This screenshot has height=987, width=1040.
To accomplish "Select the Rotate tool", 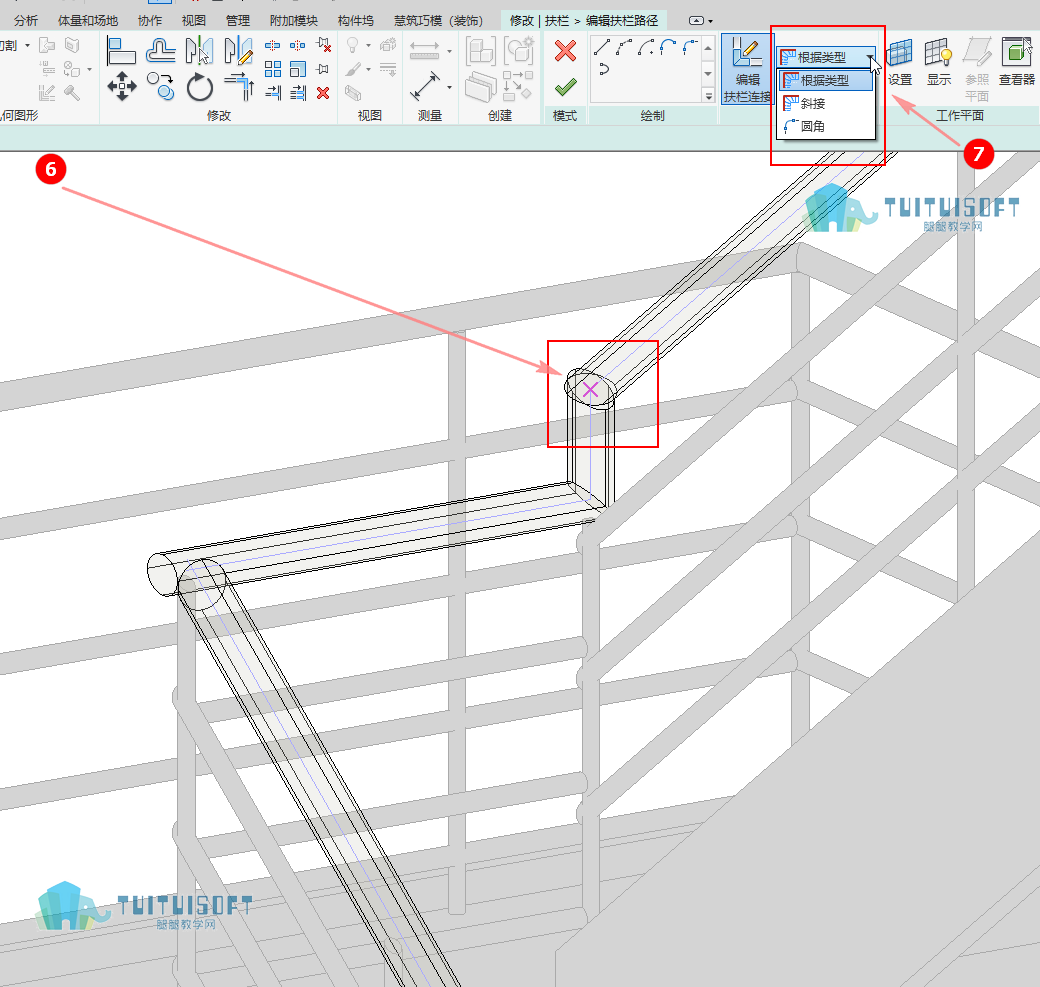I will 200,87.
